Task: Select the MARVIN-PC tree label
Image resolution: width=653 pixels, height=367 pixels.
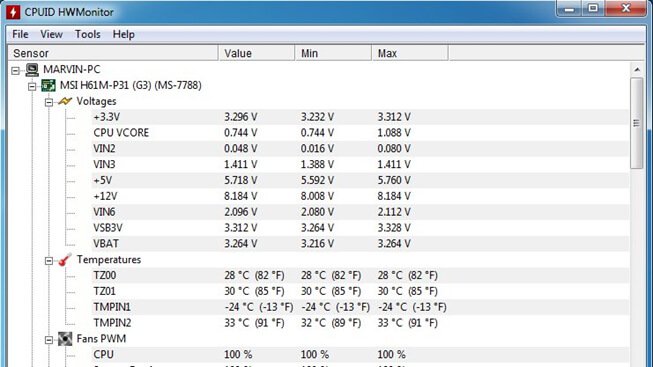Action: (x=72, y=69)
